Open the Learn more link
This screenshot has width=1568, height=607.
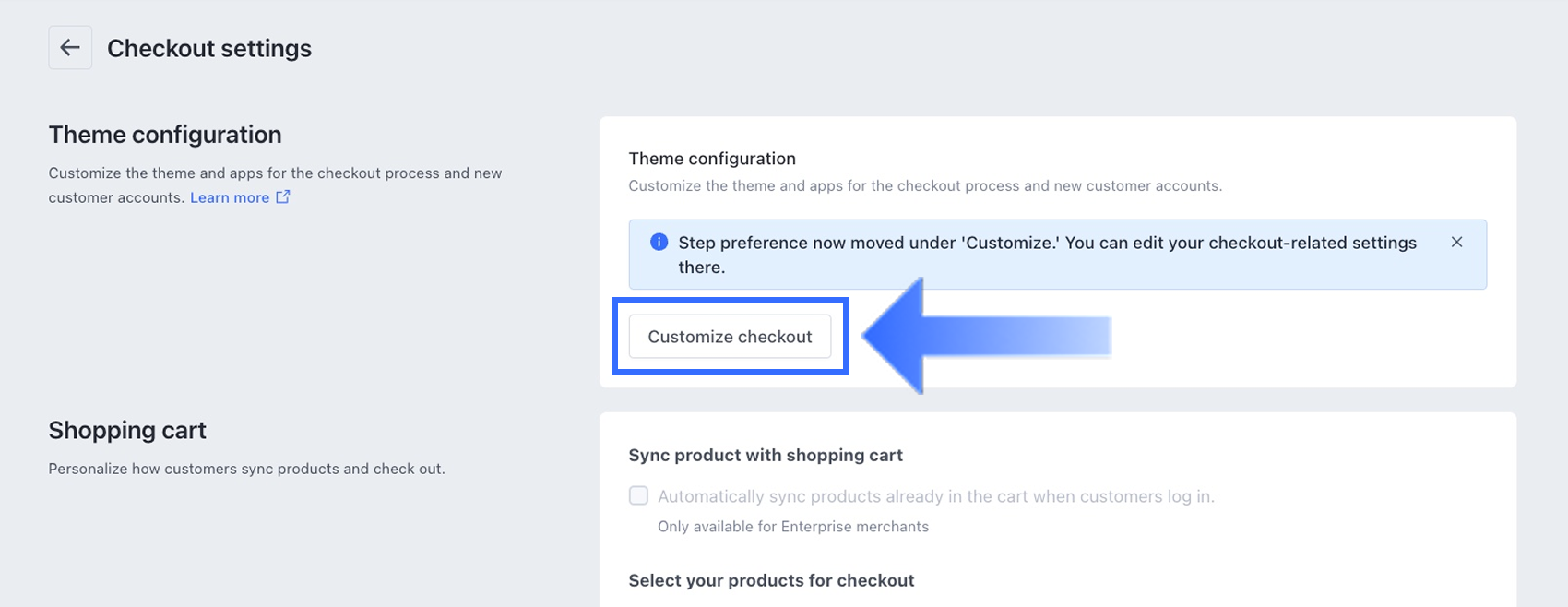coord(230,197)
